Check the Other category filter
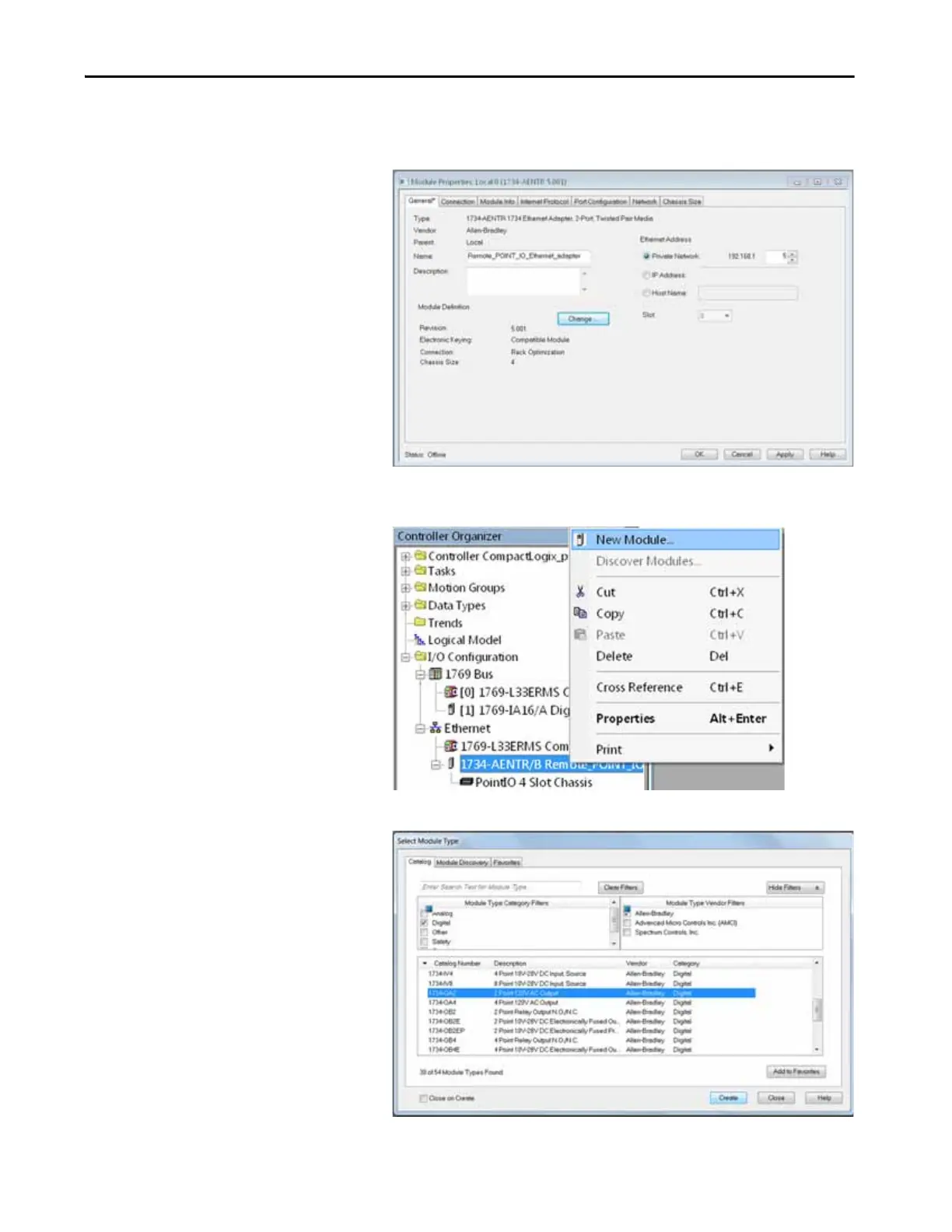This screenshot has height=1232, width=952. tap(424, 932)
